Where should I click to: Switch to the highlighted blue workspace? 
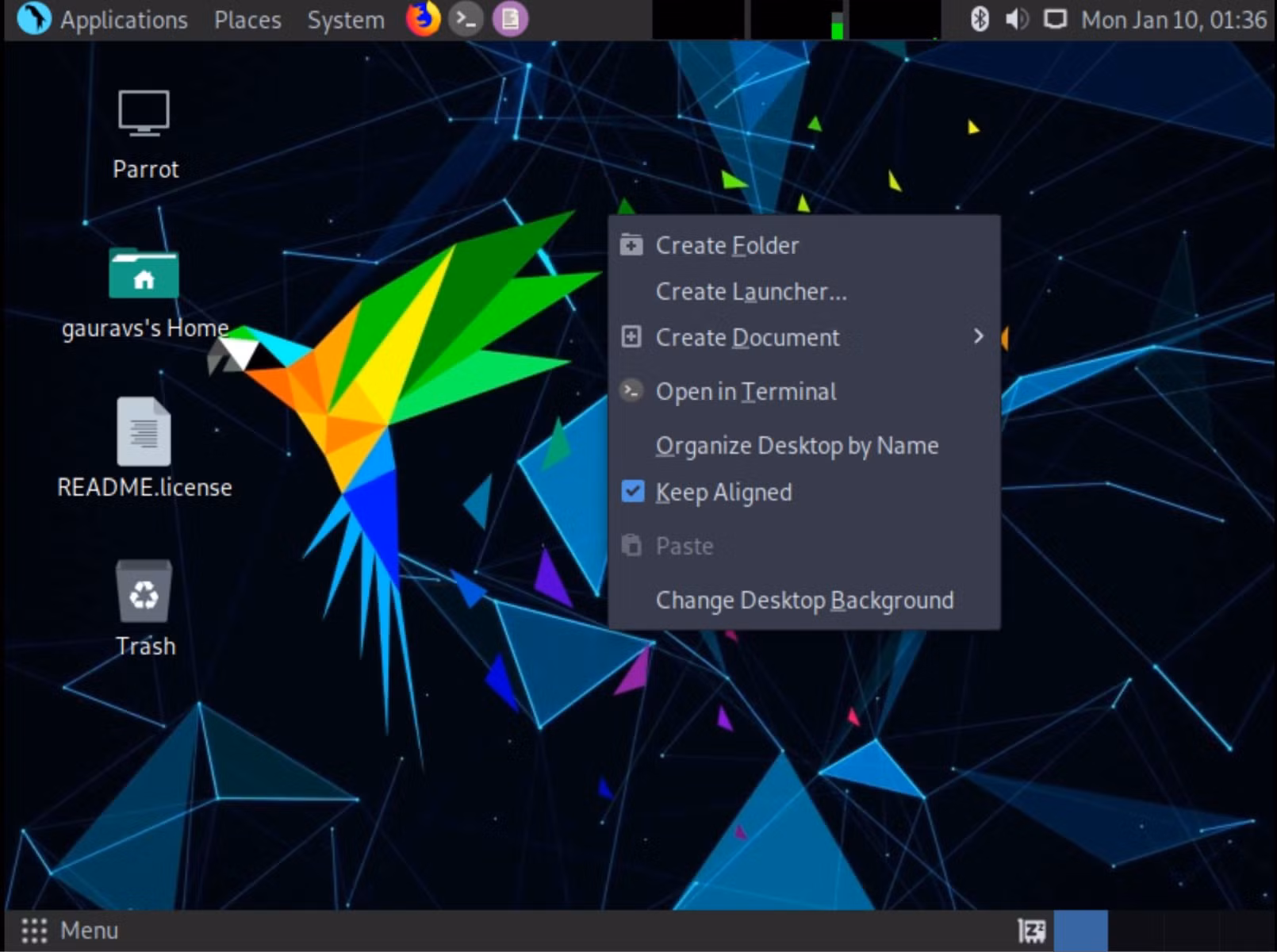coord(1080,931)
